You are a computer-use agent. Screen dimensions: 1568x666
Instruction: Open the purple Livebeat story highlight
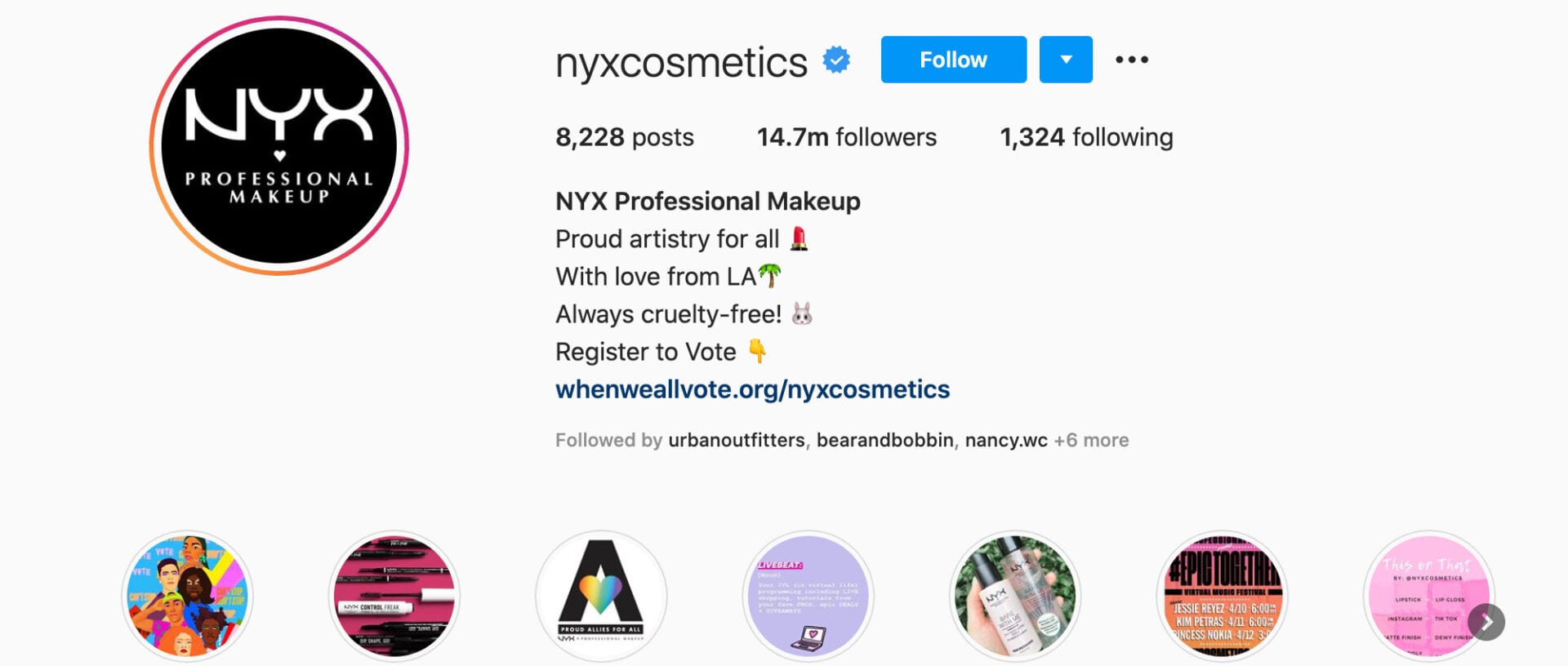(x=808, y=597)
